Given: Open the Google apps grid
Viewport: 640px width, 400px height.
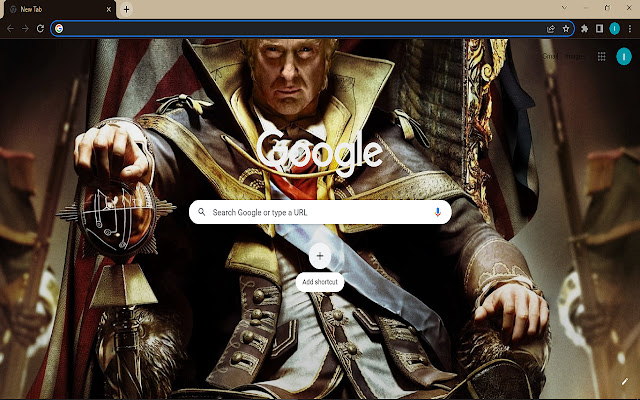Looking at the screenshot, I should [602, 56].
